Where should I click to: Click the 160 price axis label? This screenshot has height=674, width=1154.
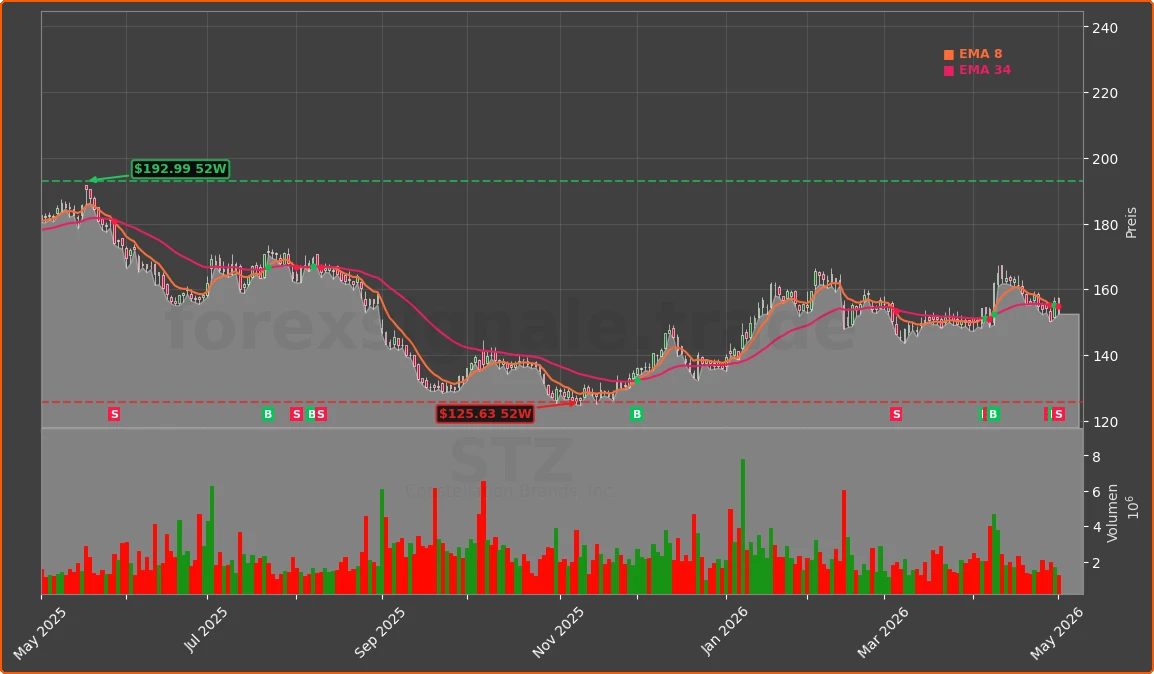1105,291
